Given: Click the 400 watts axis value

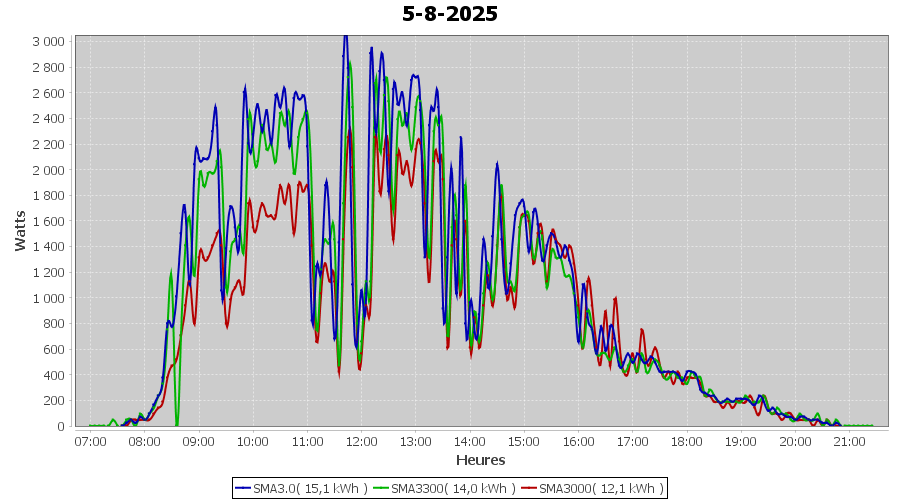Looking at the screenshot, I should point(54,375).
